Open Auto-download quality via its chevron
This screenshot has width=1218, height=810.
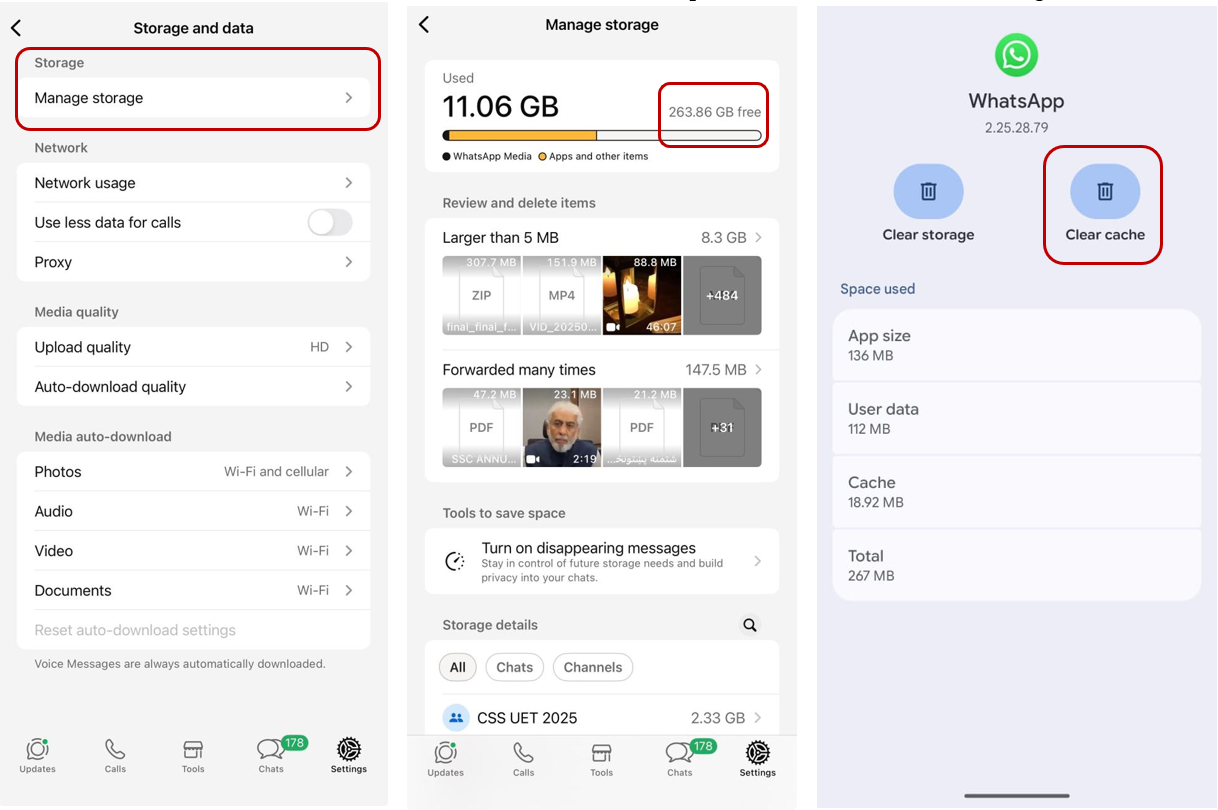[349, 386]
